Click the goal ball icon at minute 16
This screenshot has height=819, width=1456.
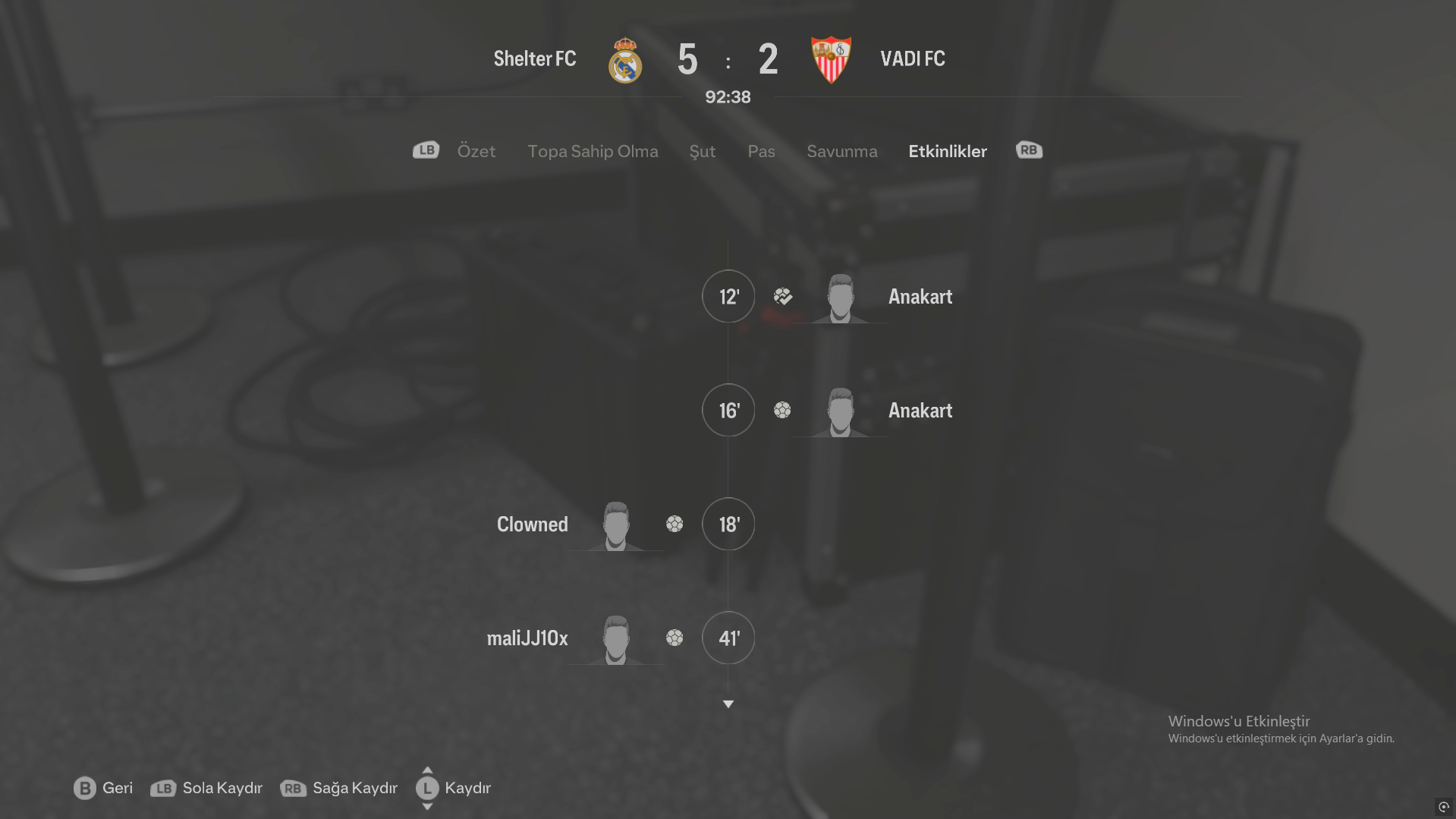pos(782,410)
